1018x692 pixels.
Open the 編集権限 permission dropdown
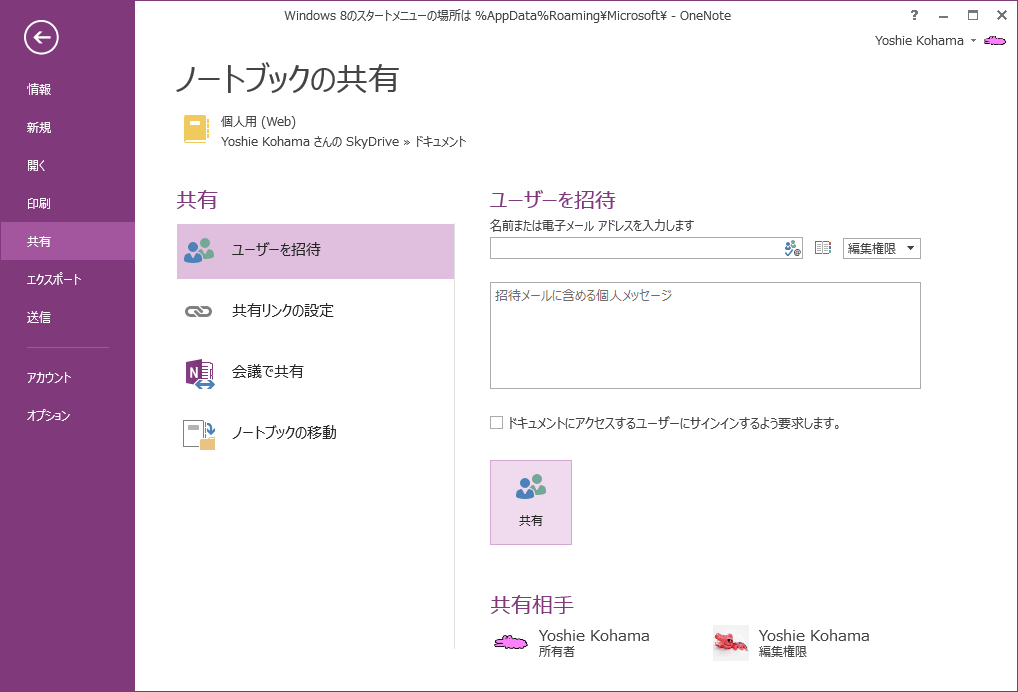click(x=882, y=249)
